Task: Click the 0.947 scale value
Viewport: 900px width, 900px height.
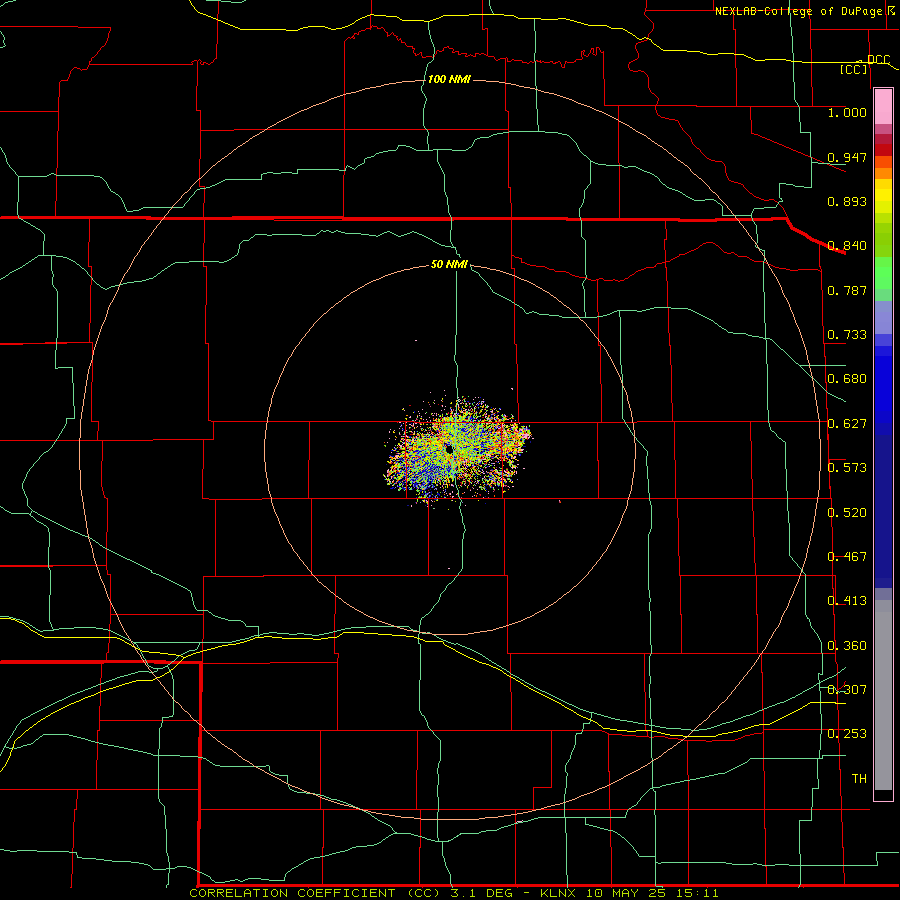Action: click(847, 157)
